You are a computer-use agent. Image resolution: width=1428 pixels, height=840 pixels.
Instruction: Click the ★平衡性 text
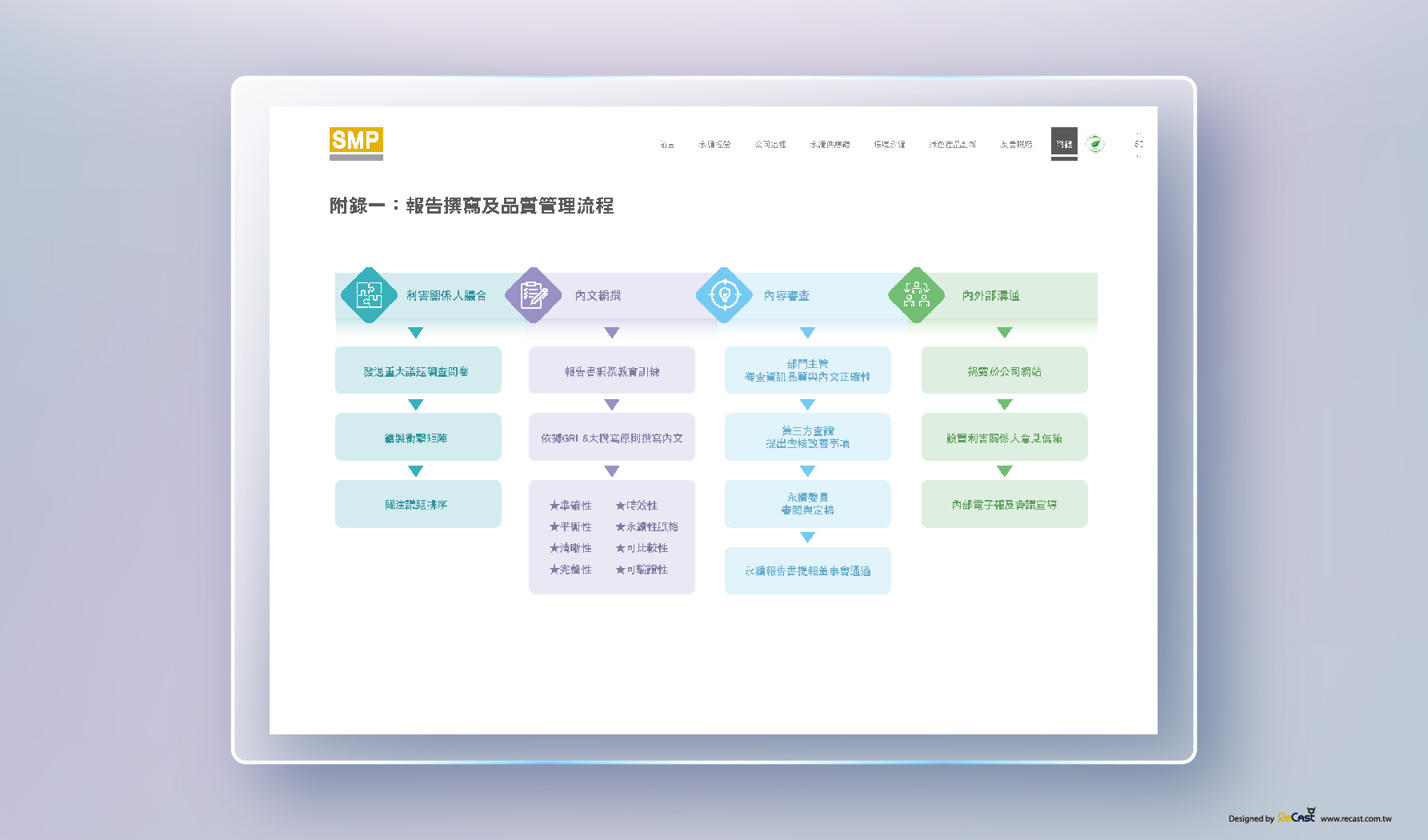[570, 527]
